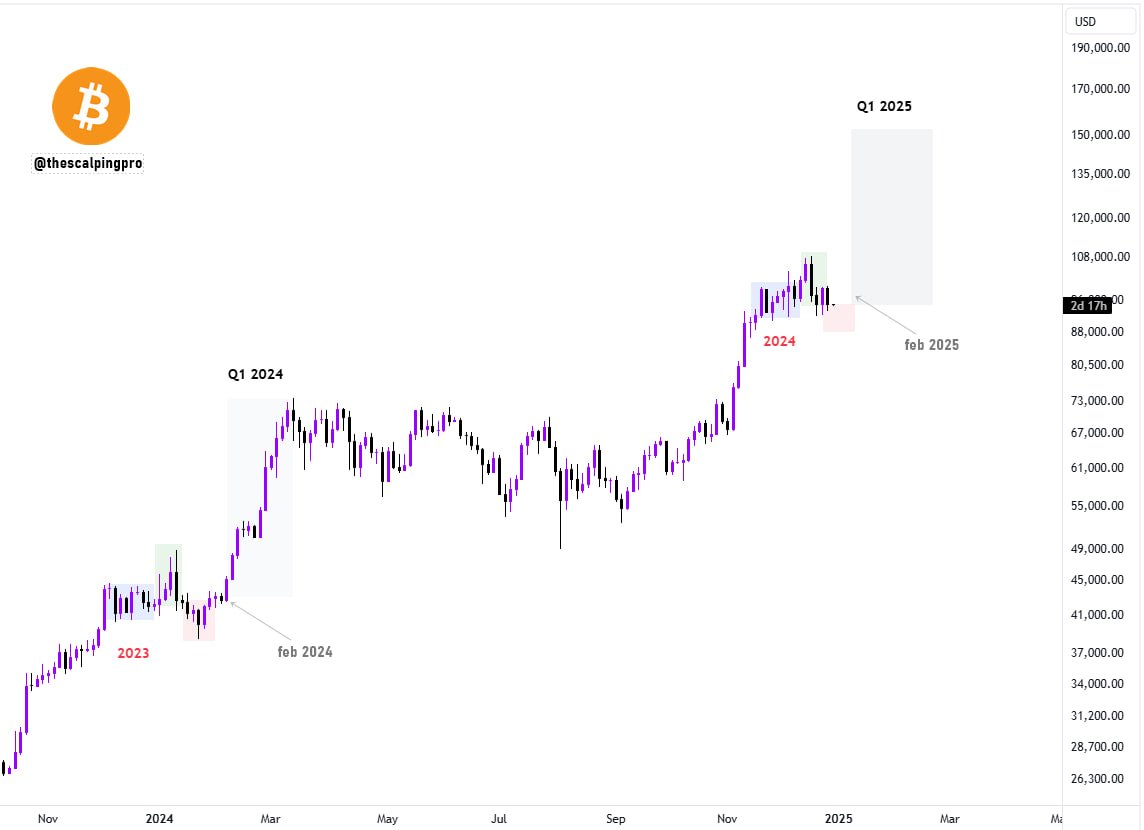1144x830 pixels.
Task: Click the 2d 17h countdown price label
Action: (1087, 305)
